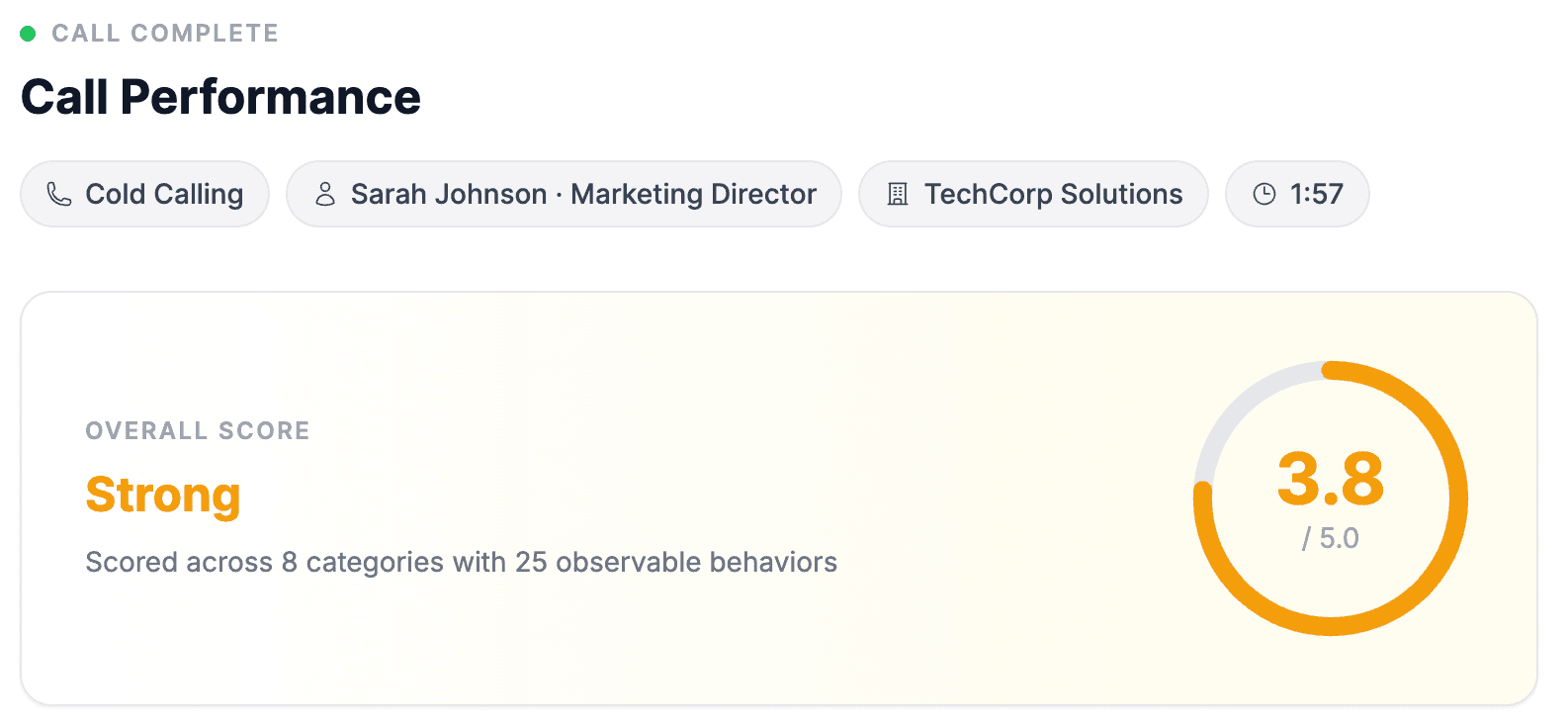Image resolution: width=1568 pixels, height=726 pixels.
Task: Click the clock icon beside the 1:57 duration
Action: click(x=1264, y=194)
